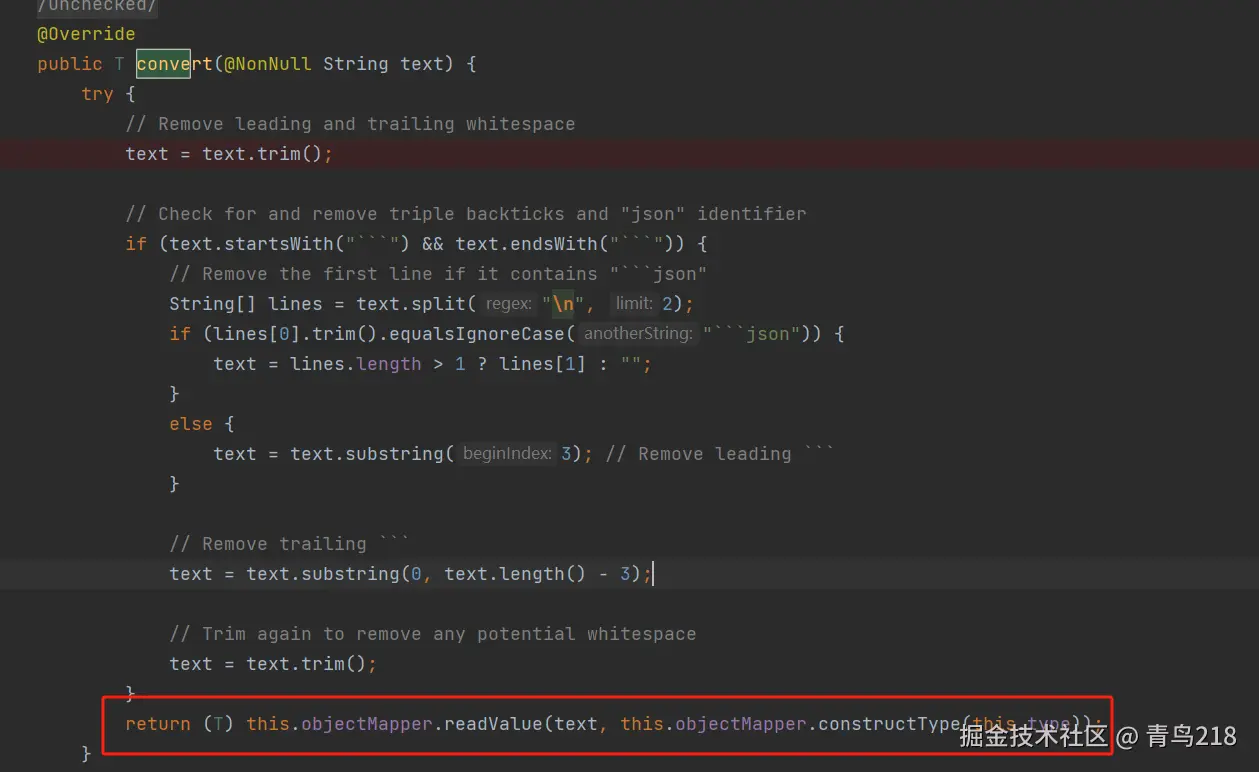The image size is (1259, 772).
Task: Click 'lines[1]' in the ternary expression
Action: tap(543, 364)
